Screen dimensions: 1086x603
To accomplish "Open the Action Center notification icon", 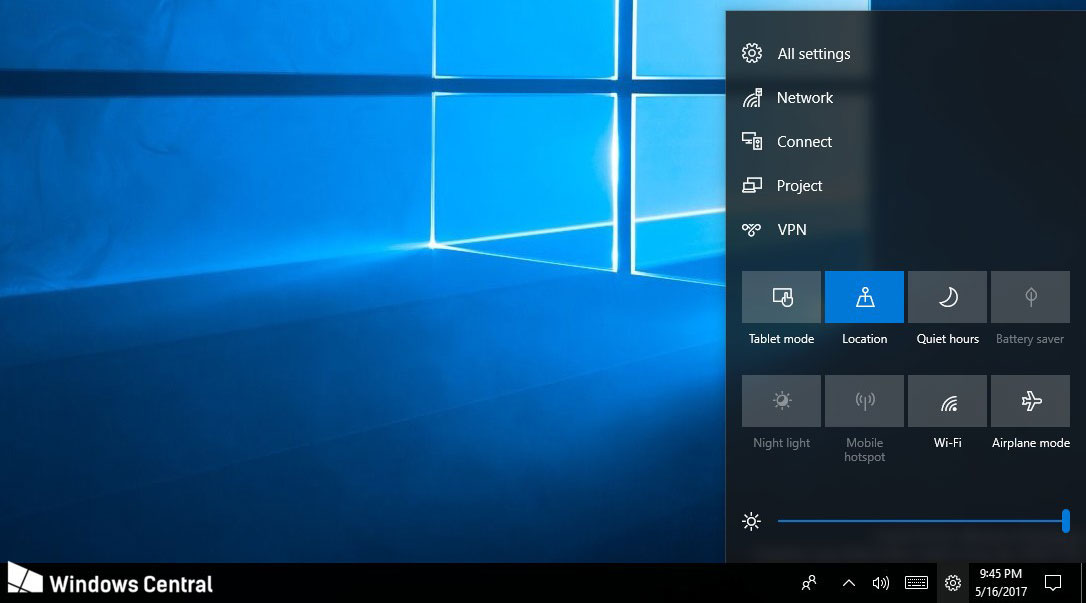I will (x=1053, y=583).
